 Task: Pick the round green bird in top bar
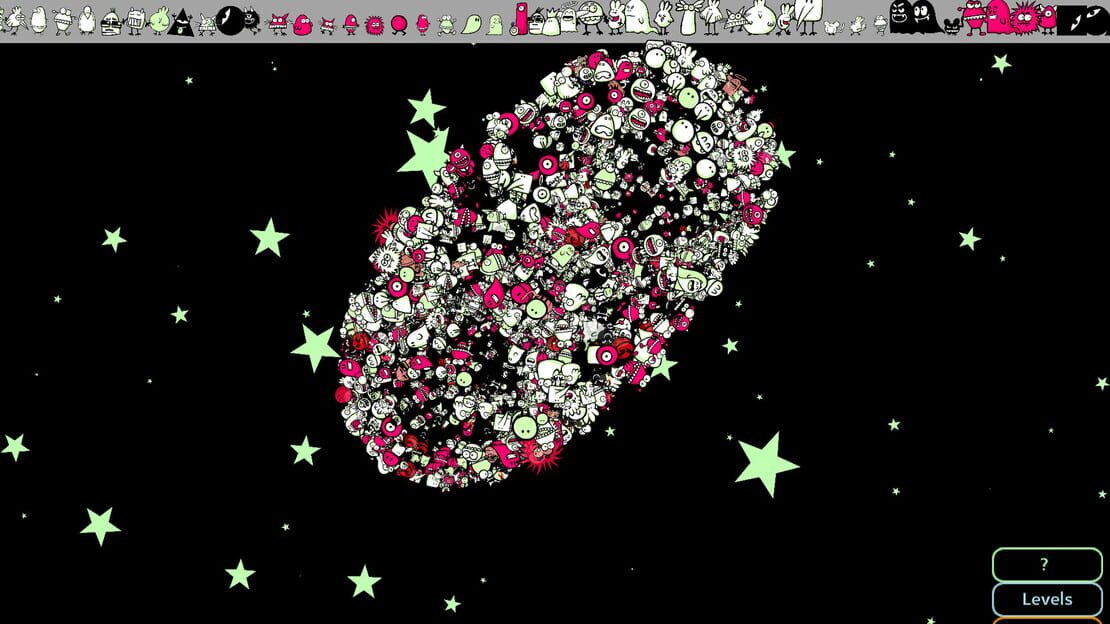[x=159, y=21]
